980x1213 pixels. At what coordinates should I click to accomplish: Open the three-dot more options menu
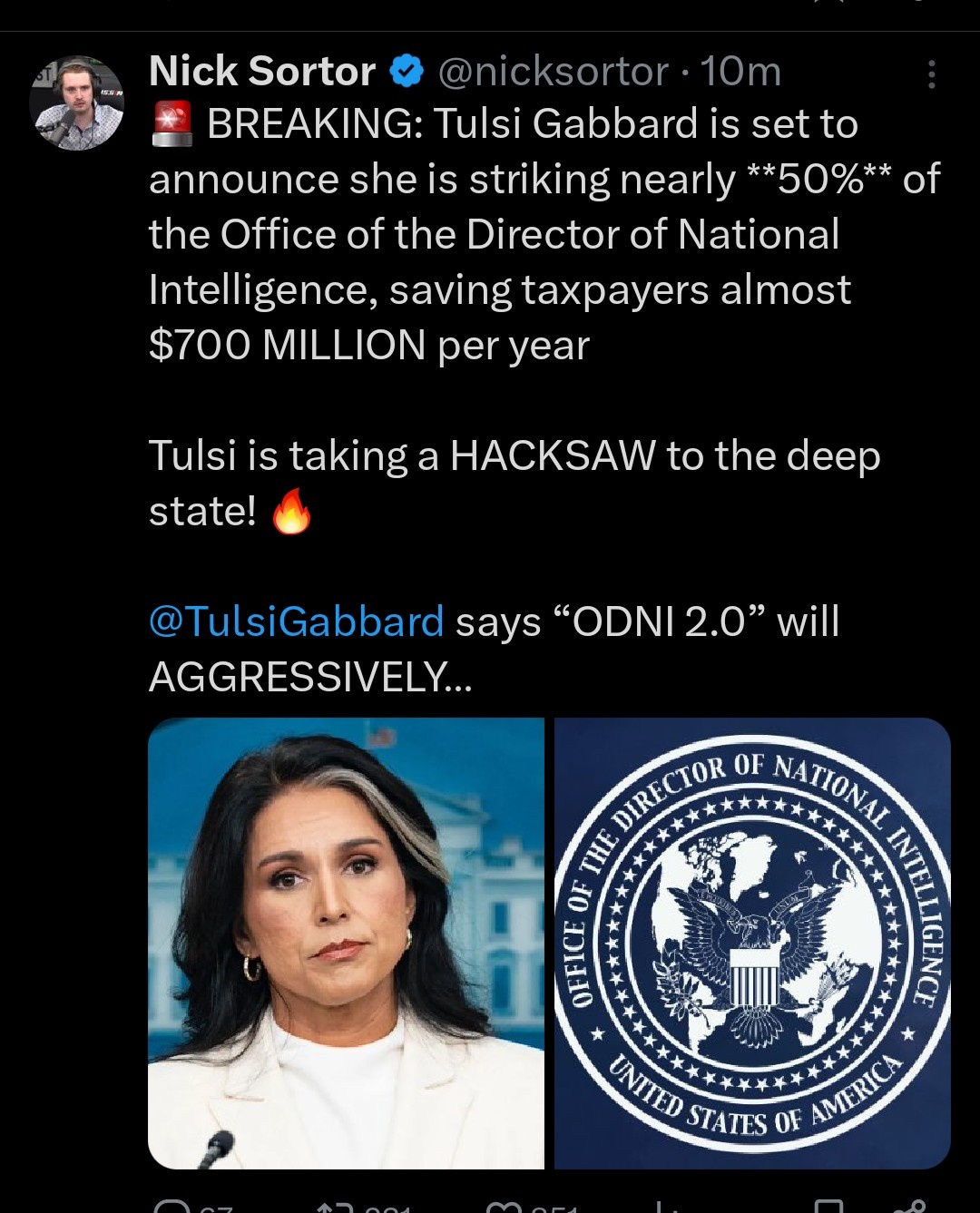931,74
